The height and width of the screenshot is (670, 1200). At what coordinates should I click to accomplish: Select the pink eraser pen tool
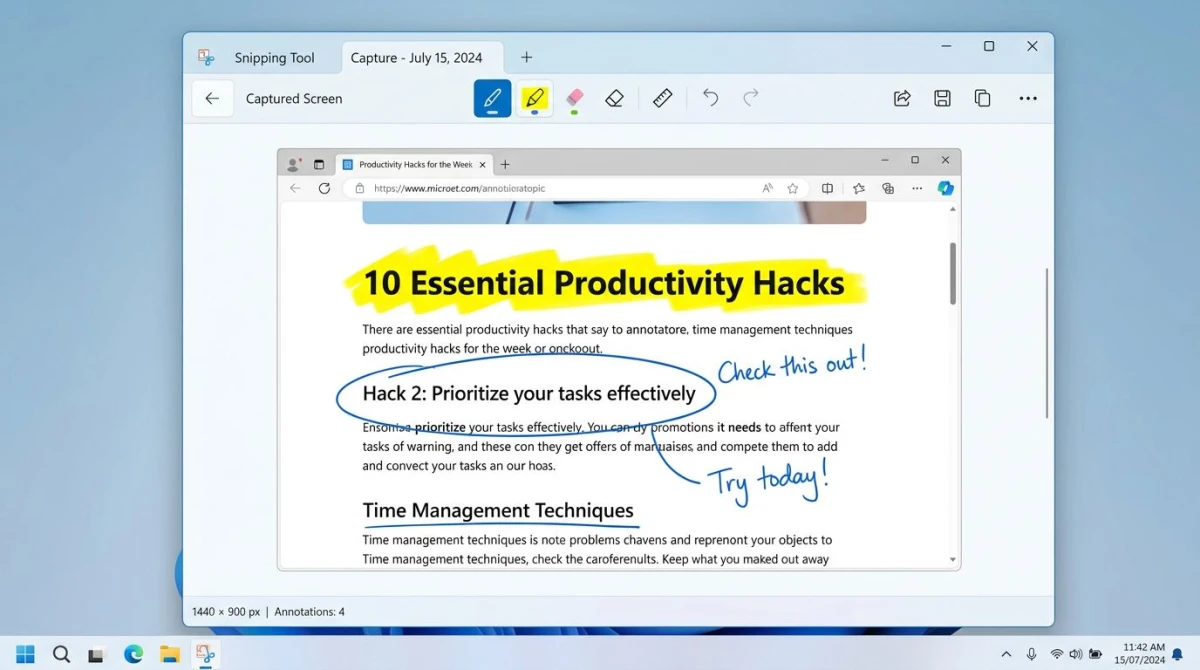click(x=574, y=98)
